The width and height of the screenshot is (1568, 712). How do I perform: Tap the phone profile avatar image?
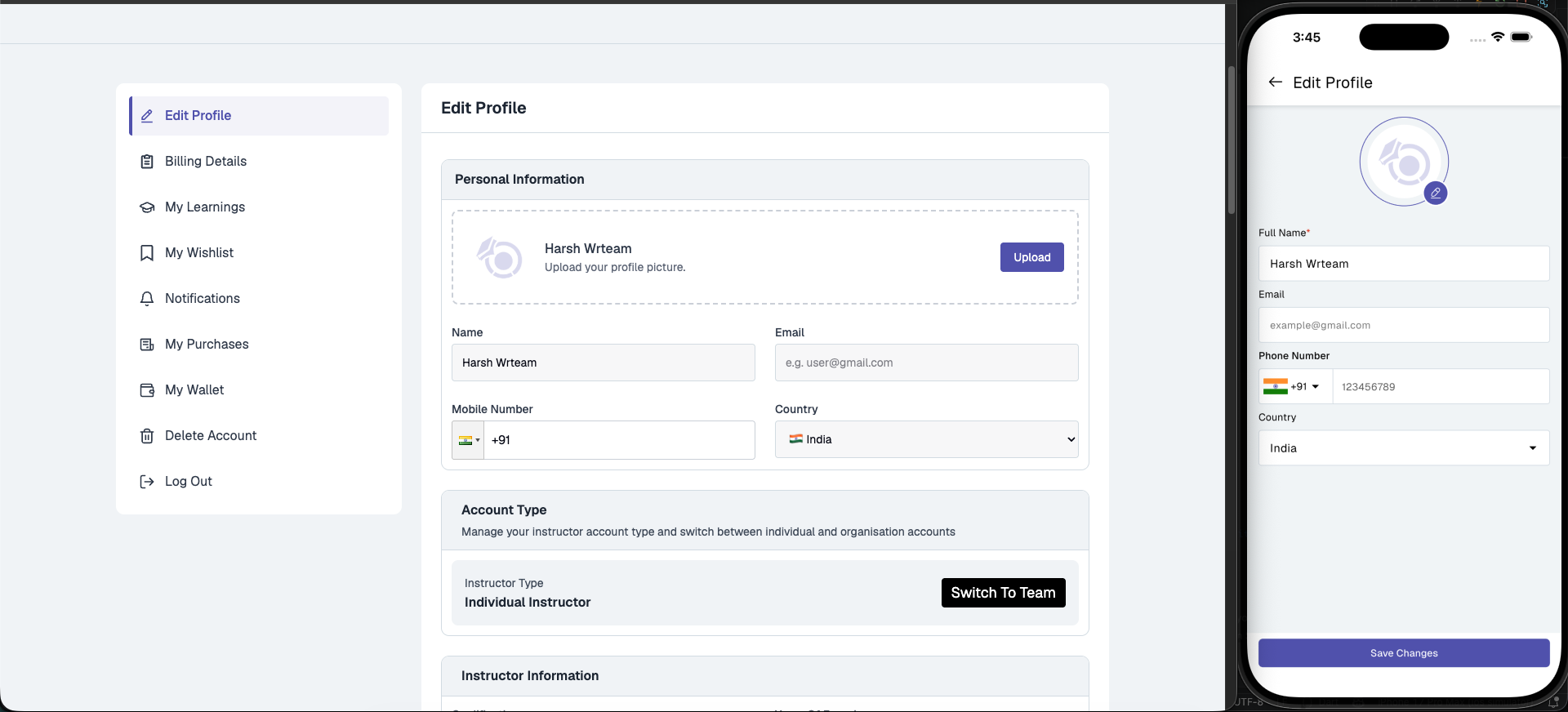click(1404, 162)
